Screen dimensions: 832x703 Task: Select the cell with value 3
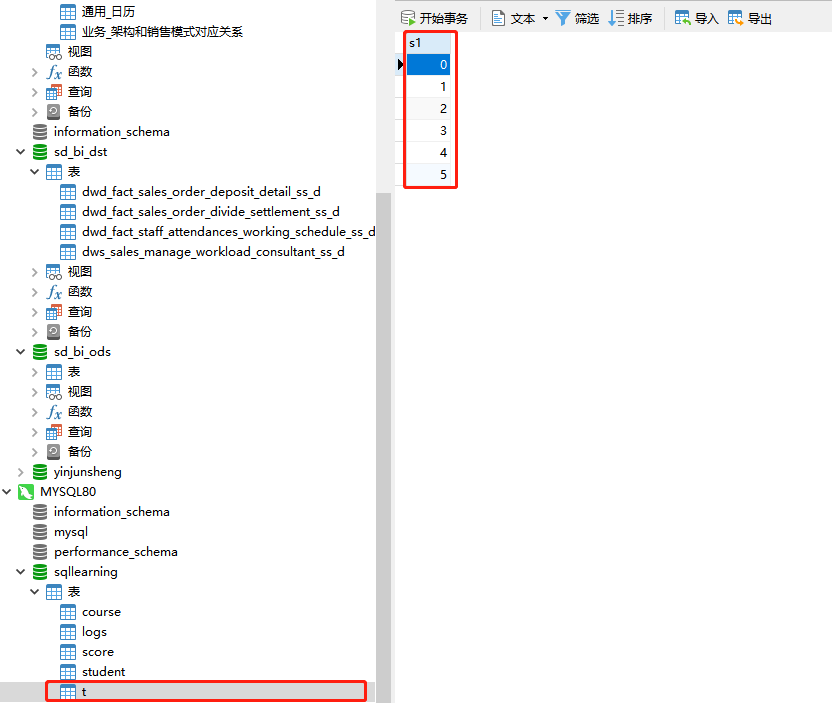coord(428,131)
